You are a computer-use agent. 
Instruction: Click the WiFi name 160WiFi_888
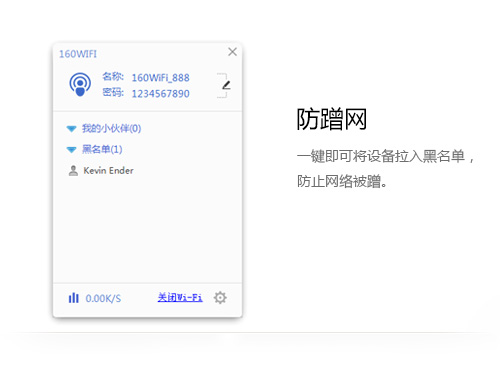click(160, 78)
